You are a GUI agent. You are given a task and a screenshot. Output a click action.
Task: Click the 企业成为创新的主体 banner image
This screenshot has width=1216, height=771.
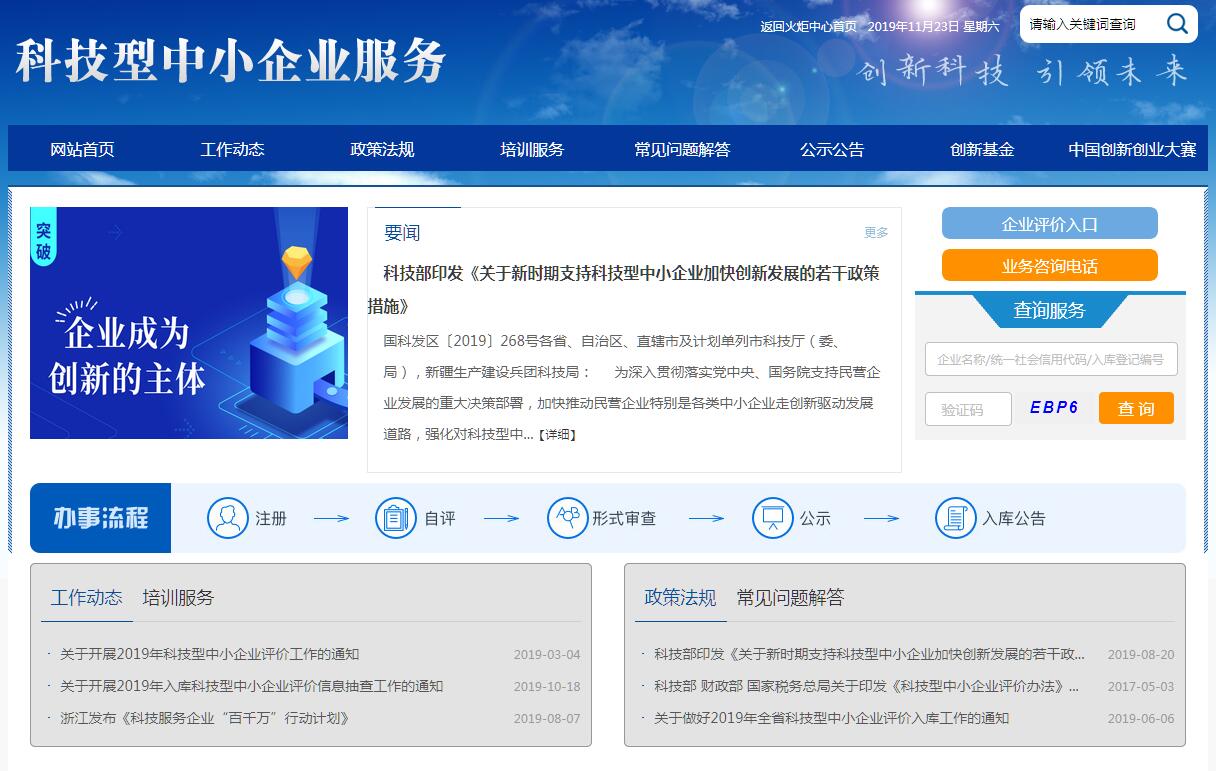click(x=188, y=322)
